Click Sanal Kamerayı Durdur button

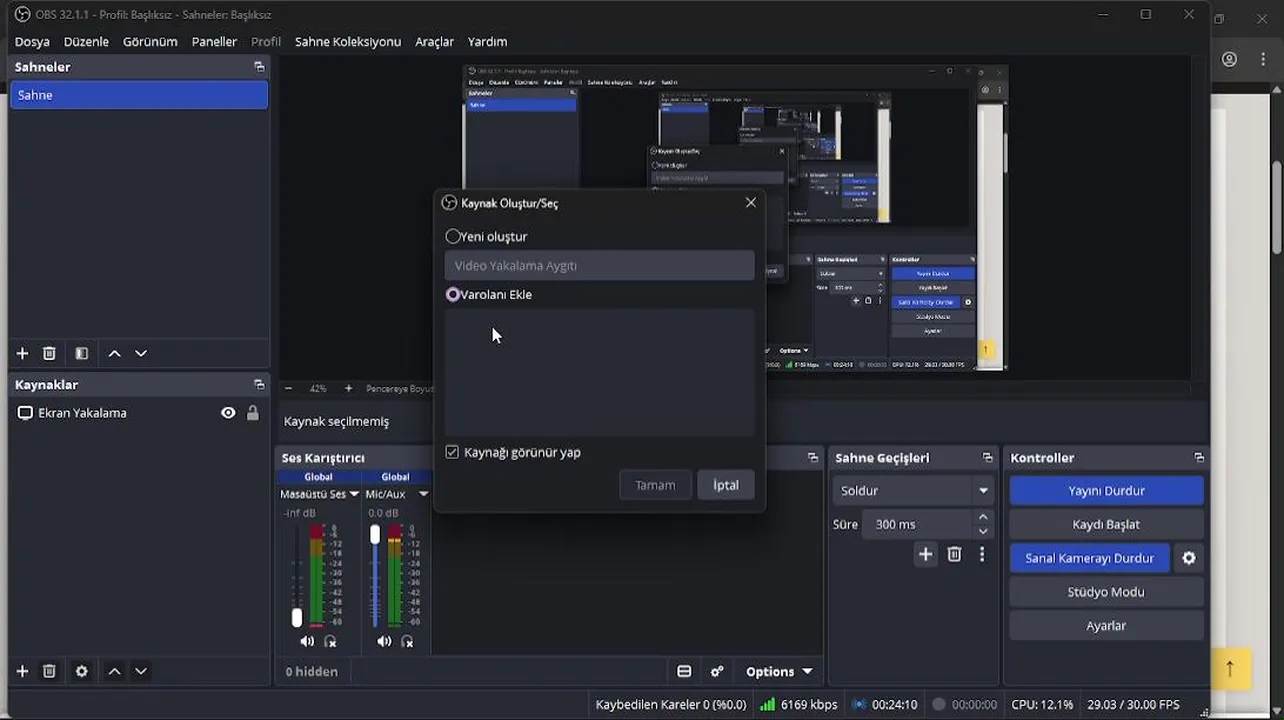(x=1090, y=558)
